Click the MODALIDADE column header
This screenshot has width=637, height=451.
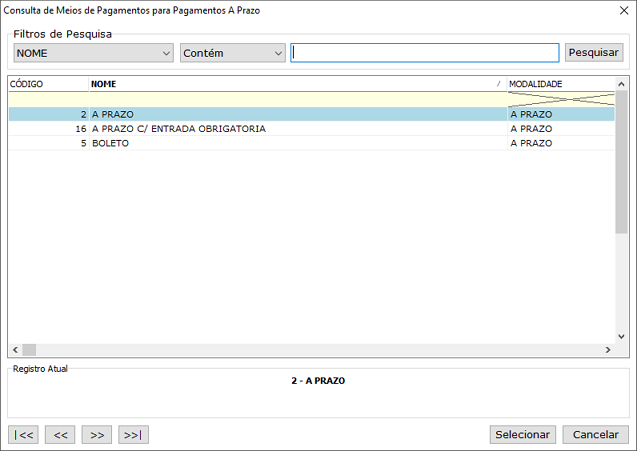click(x=558, y=84)
